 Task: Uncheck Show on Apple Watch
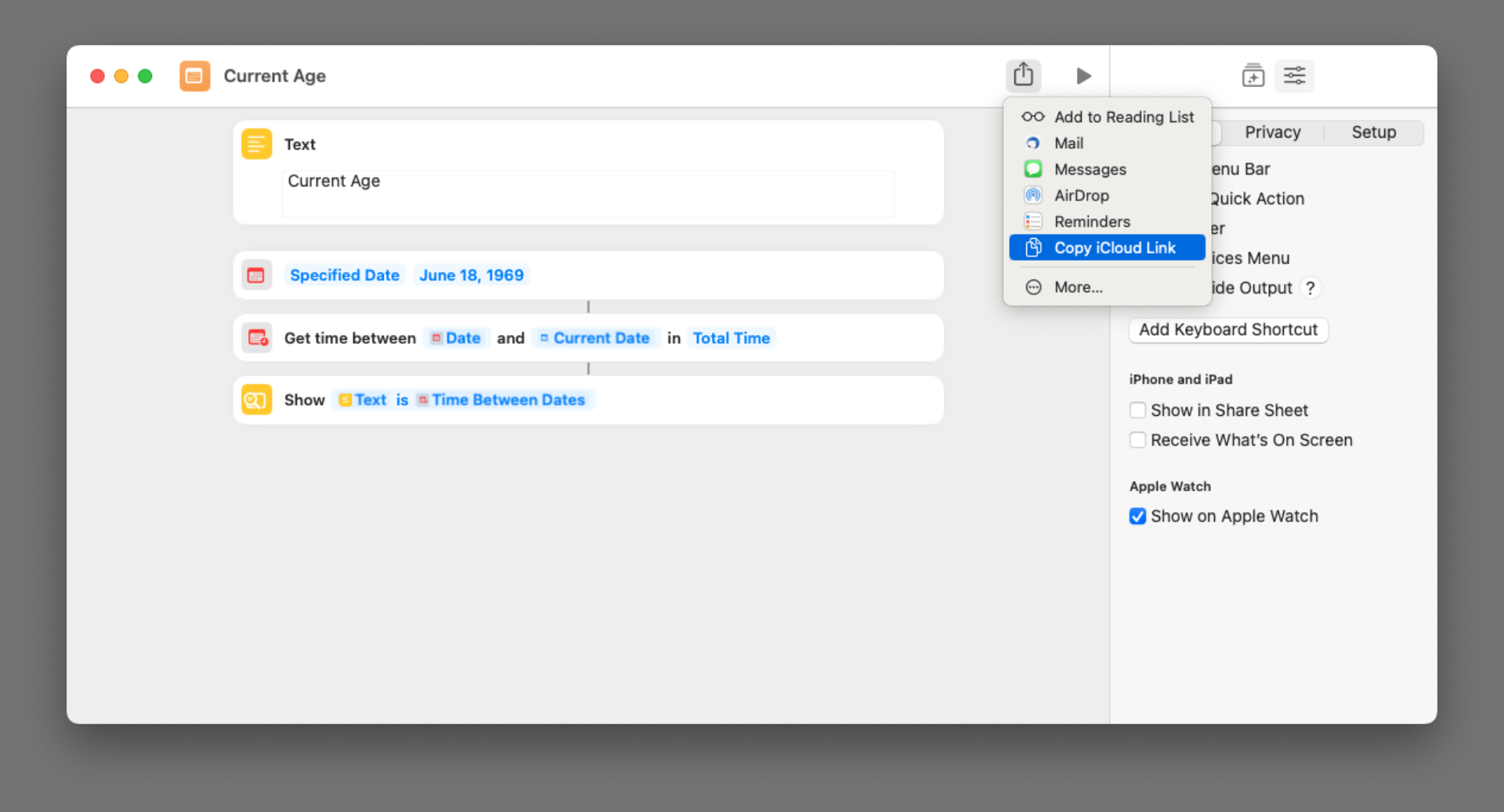click(1137, 516)
